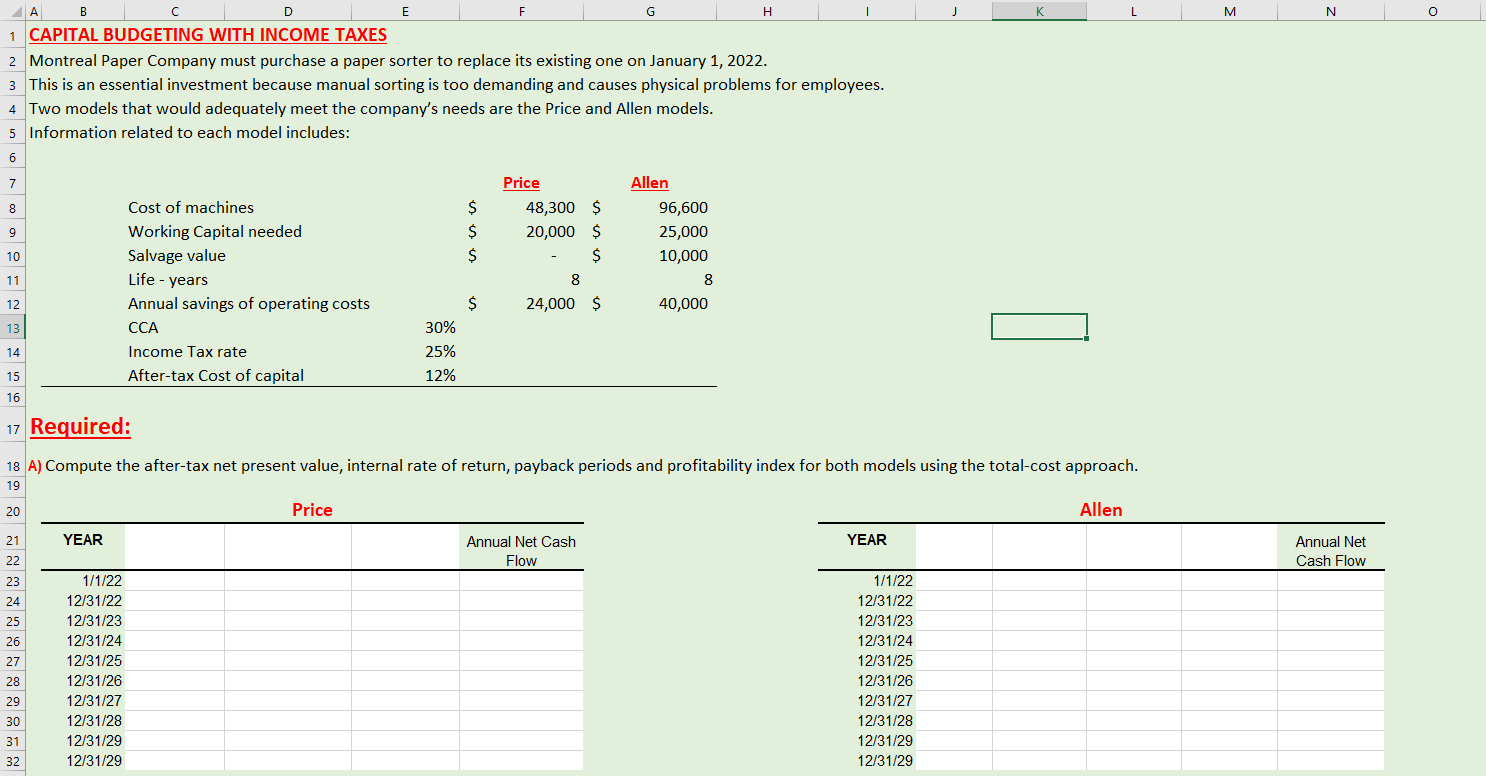
Task: Click the title CAPITAL BUDGETING WITH INCOME TAXES
Action: coord(208,35)
